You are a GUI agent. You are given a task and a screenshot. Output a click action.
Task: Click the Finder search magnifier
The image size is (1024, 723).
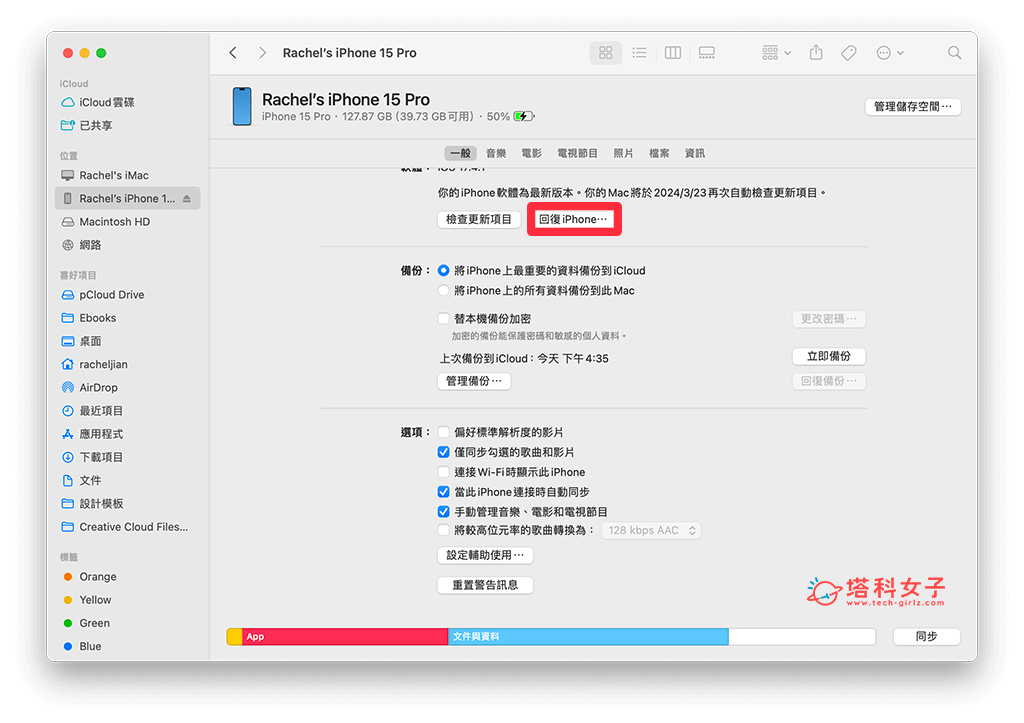point(954,53)
